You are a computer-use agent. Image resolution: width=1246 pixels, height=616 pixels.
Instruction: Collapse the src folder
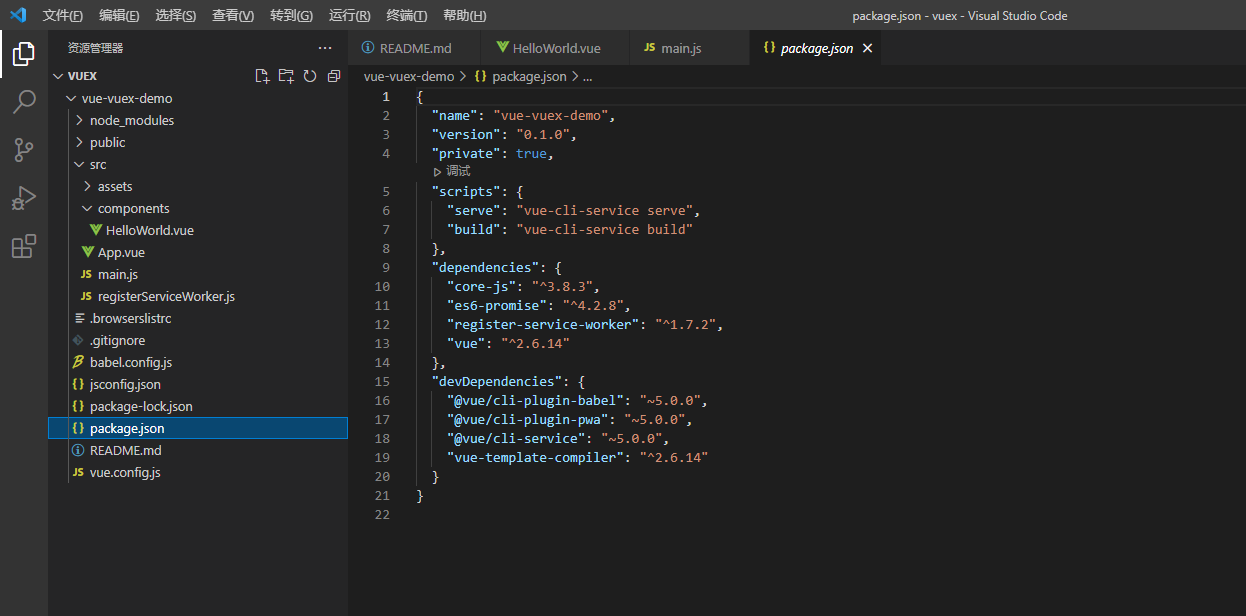pos(198,164)
